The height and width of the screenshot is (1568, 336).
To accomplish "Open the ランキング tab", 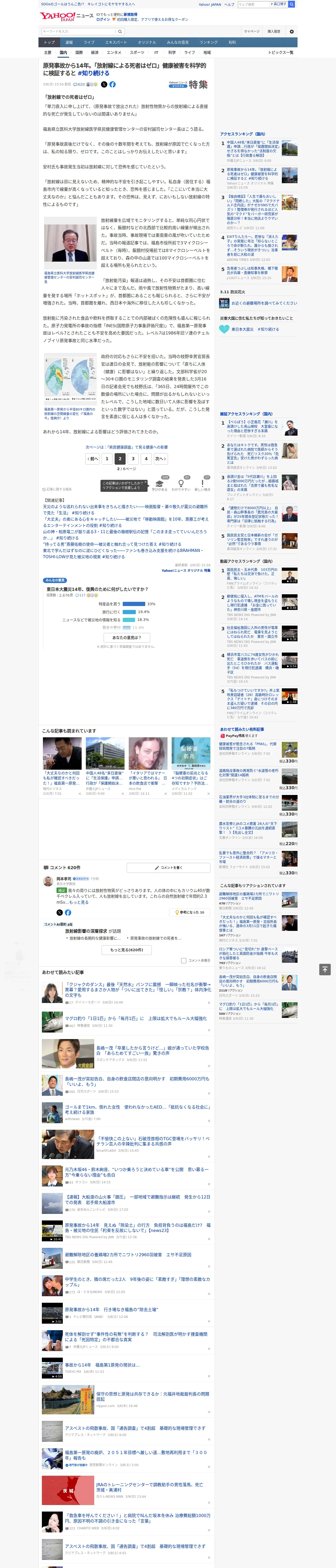I will [209, 43].
